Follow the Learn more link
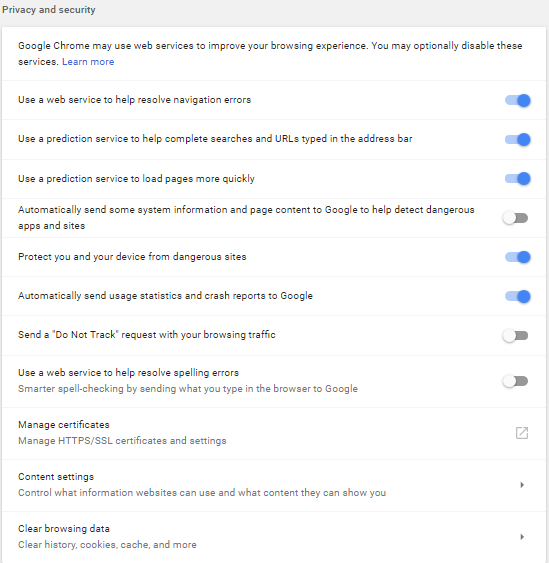The height and width of the screenshot is (563, 549). 88,62
